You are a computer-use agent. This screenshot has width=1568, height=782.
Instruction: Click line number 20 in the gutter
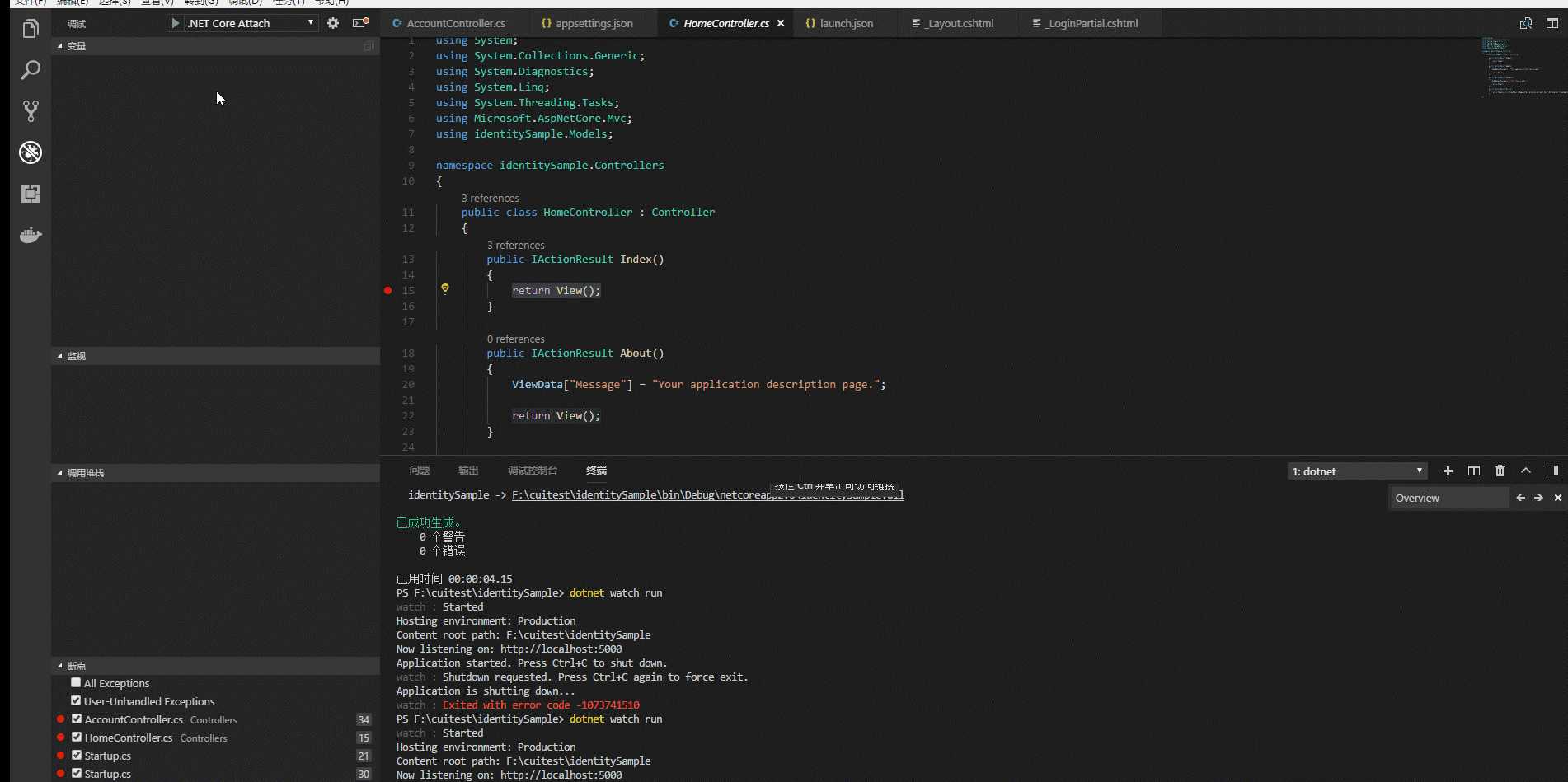coord(408,385)
